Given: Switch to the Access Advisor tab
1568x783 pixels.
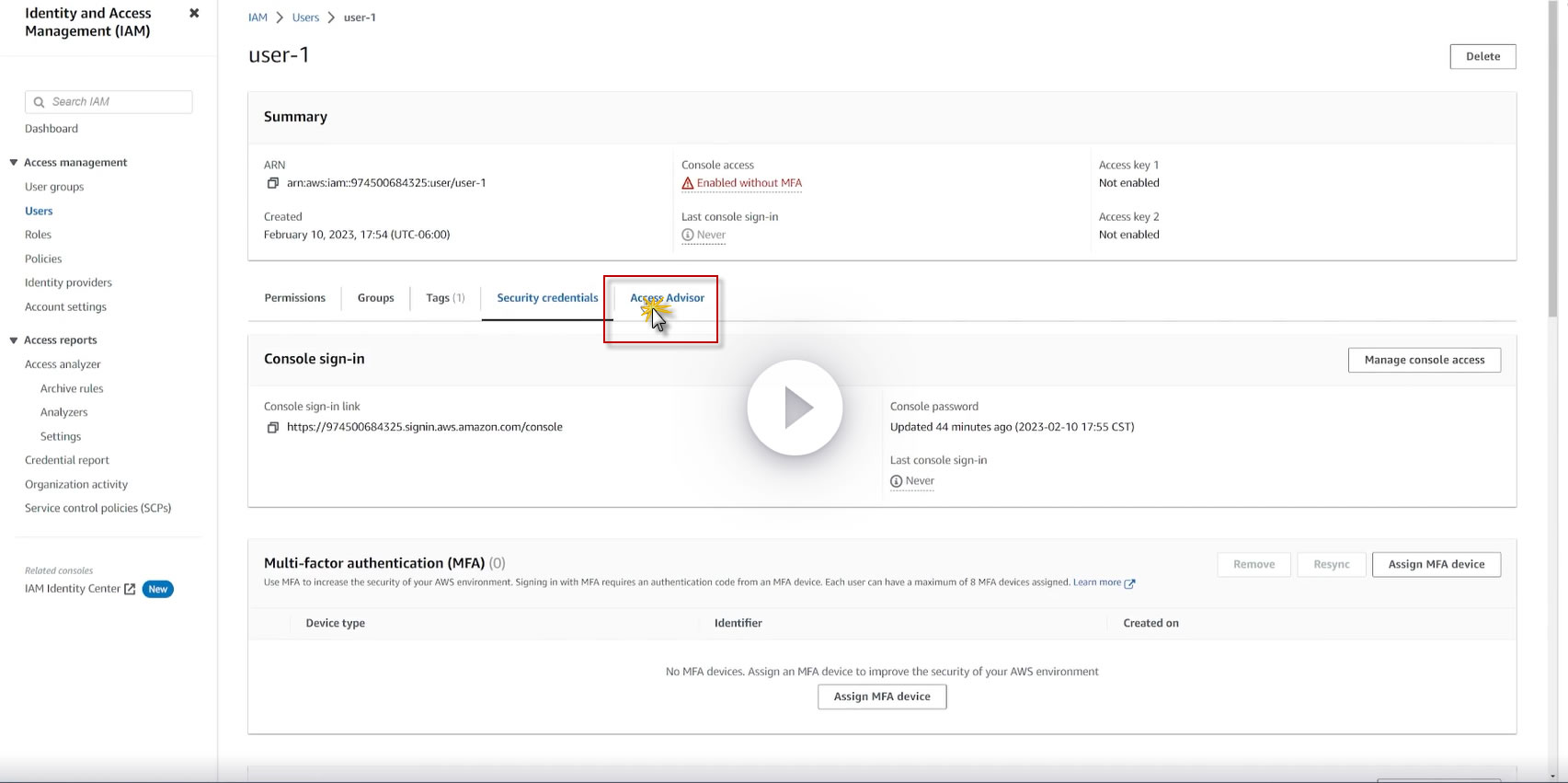Looking at the screenshot, I should click(x=667, y=298).
